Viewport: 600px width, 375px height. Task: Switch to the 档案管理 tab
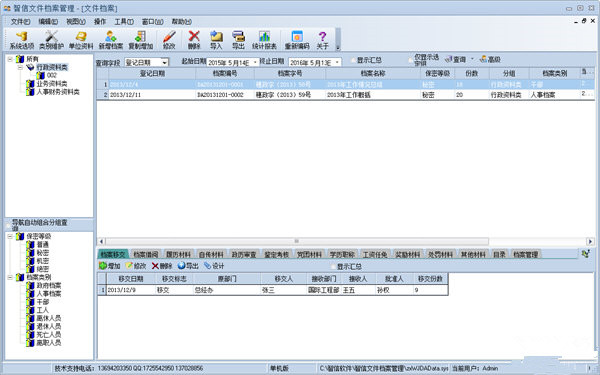[x=526, y=254]
